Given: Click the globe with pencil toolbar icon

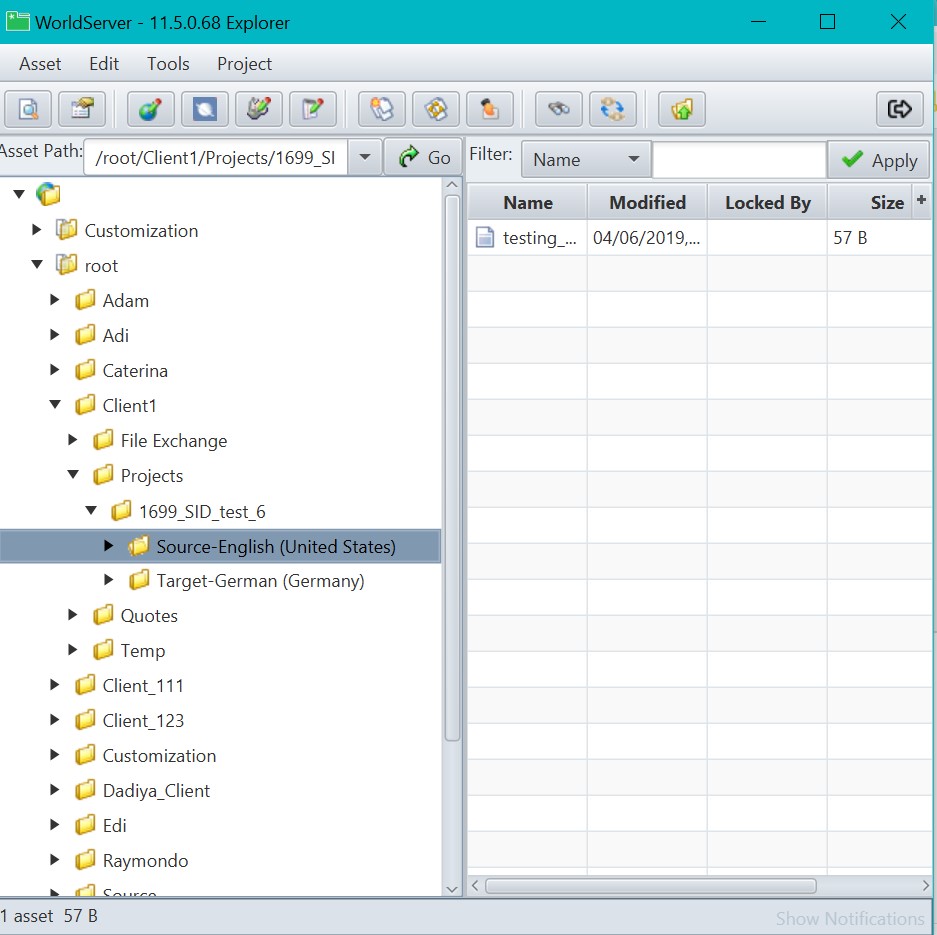Looking at the screenshot, I should 151,109.
